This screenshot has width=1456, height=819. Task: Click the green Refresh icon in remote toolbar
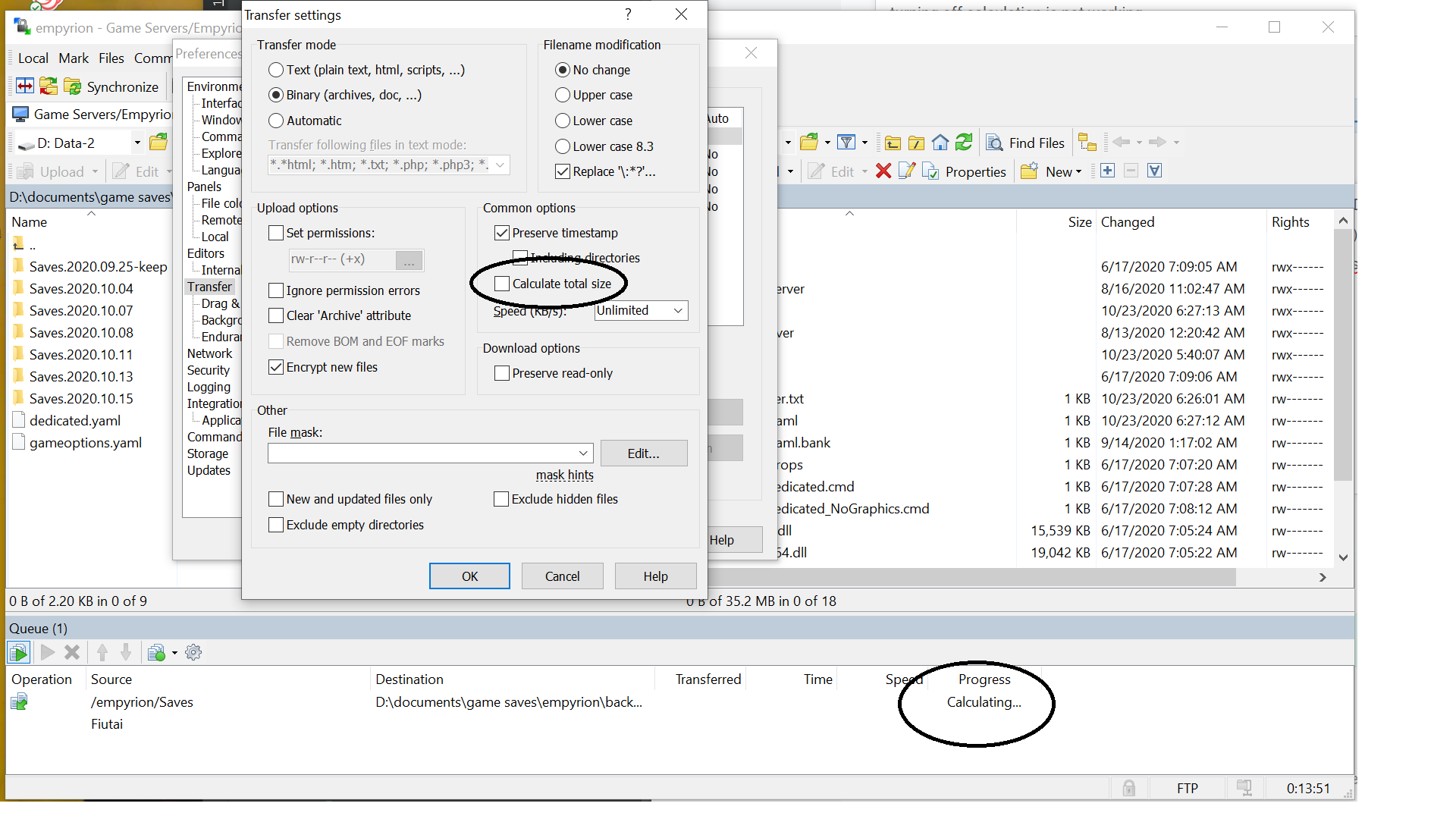click(x=964, y=143)
